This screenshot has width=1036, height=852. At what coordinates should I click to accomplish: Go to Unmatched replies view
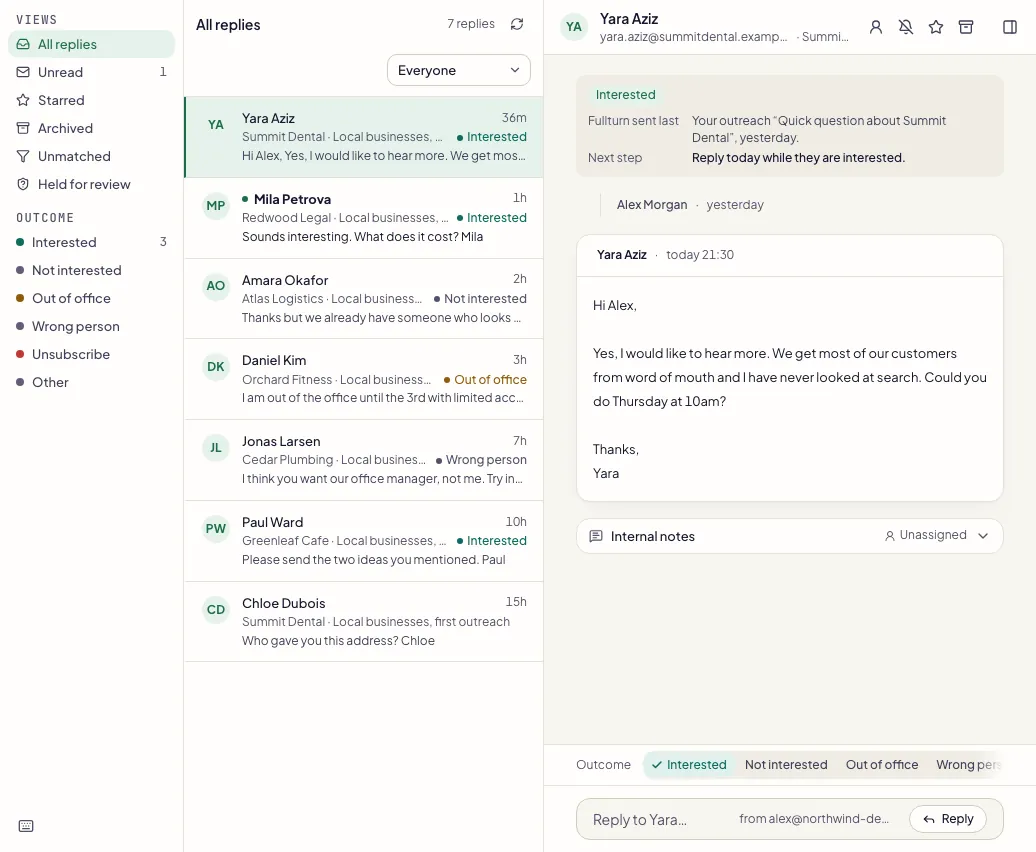[91, 157]
